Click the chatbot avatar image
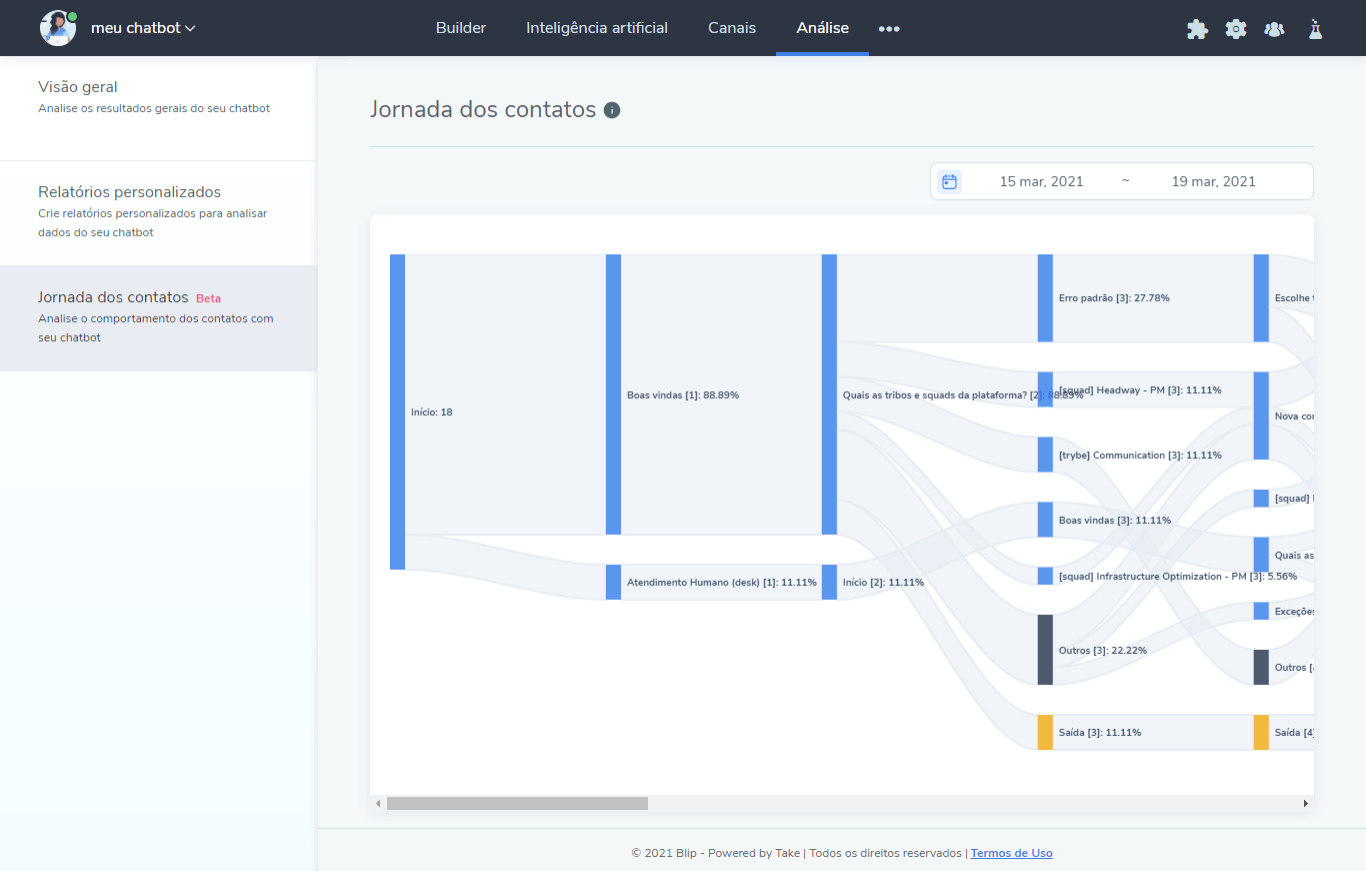The image size is (1366, 871). 57,28
